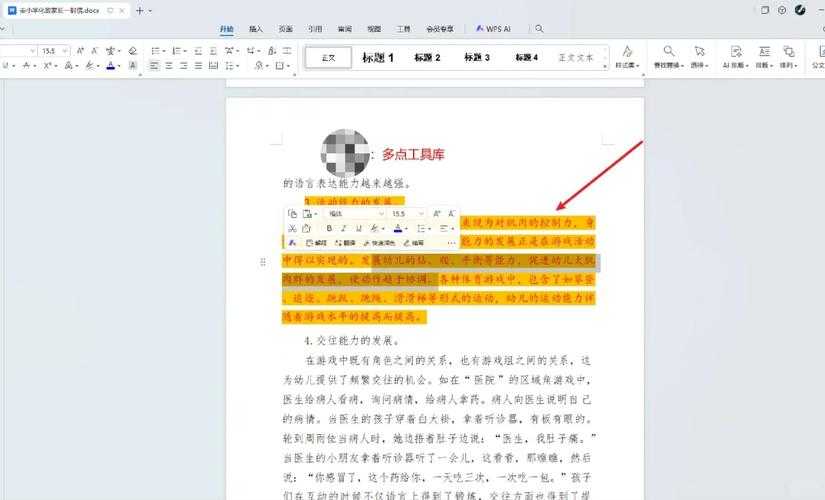Apply the 标题 1 style
The width and height of the screenshot is (825, 500).
pos(378,57)
